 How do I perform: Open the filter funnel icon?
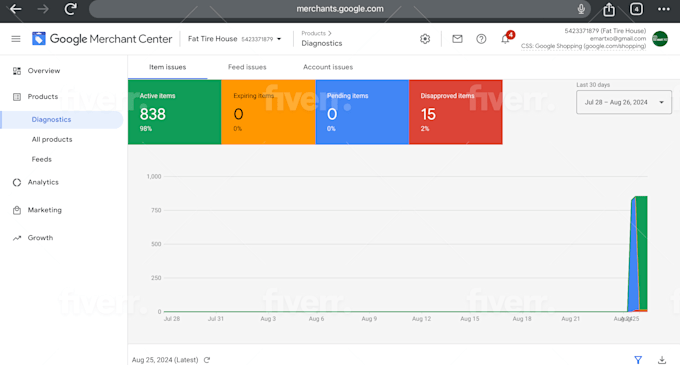coord(638,360)
